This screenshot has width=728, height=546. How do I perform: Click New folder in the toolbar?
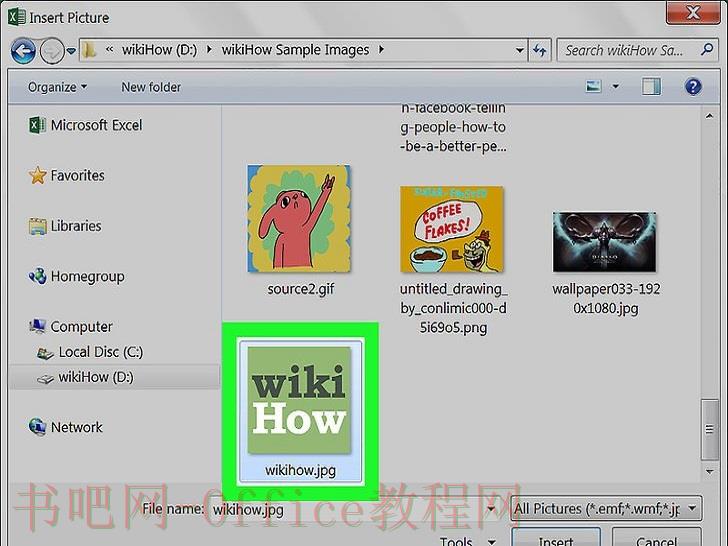tap(151, 87)
